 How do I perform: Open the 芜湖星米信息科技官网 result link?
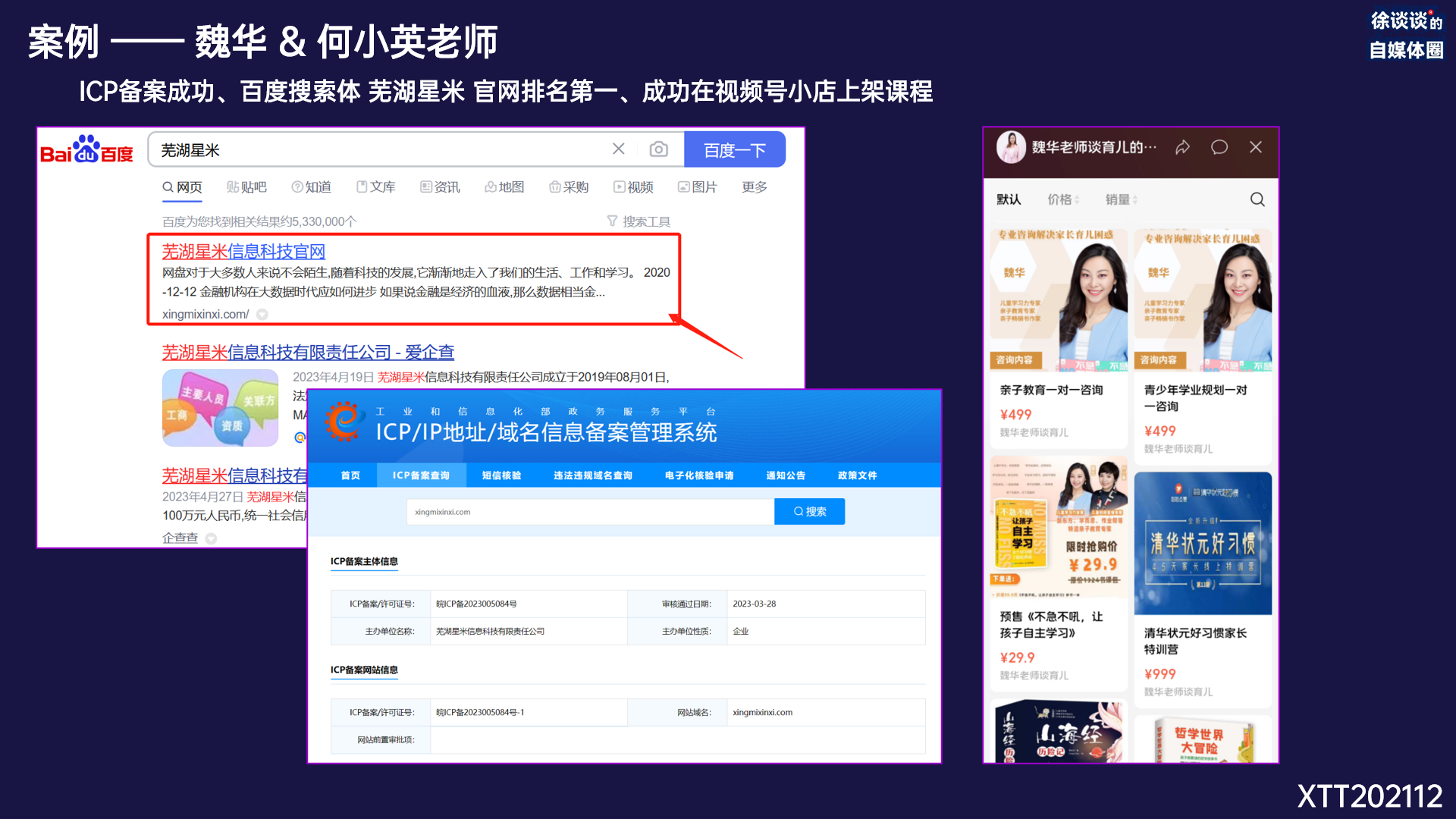pyautogui.click(x=243, y=251)
